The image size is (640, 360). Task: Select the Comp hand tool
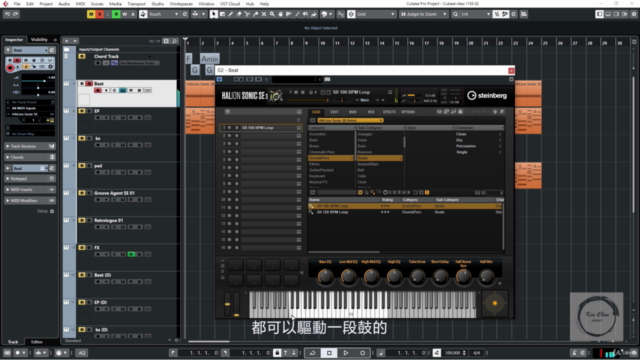click(x=280, y=14)
